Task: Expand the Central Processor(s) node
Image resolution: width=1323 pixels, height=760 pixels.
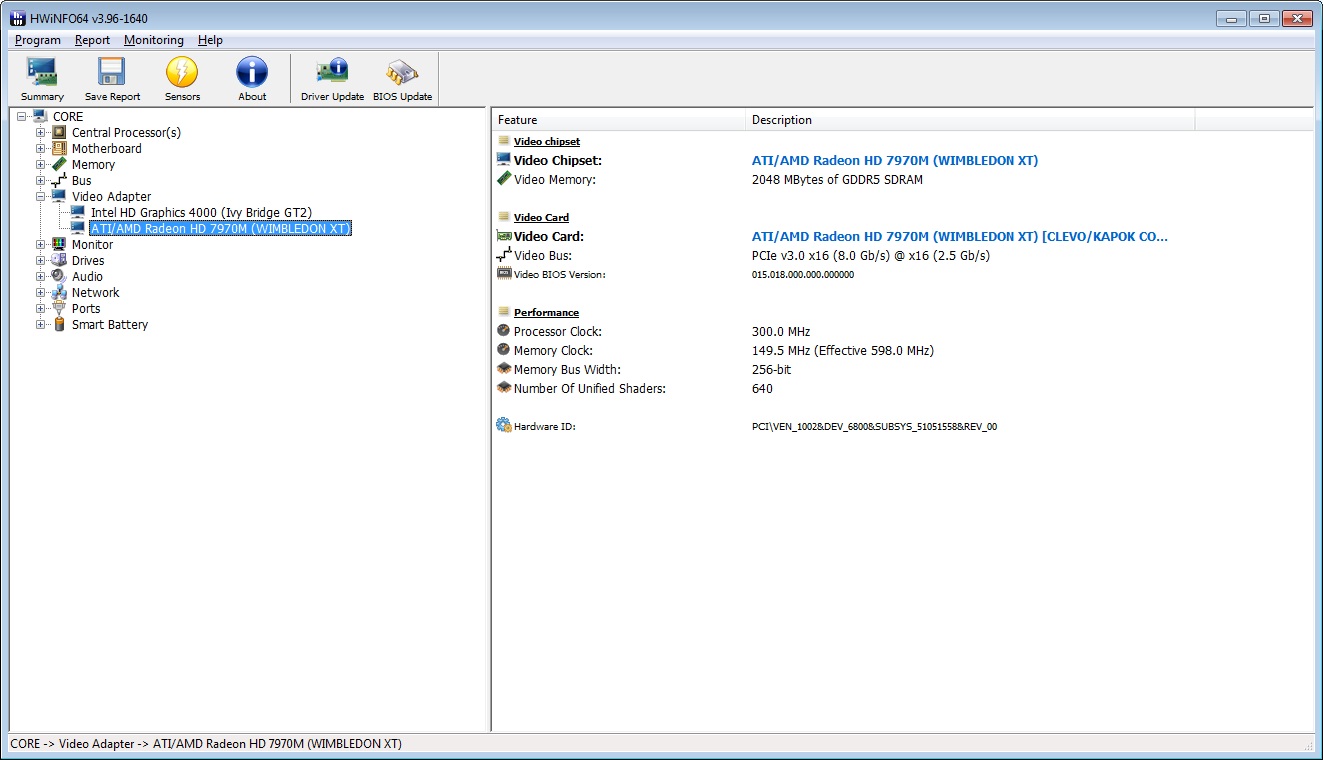Action: (x=41, y=133)
